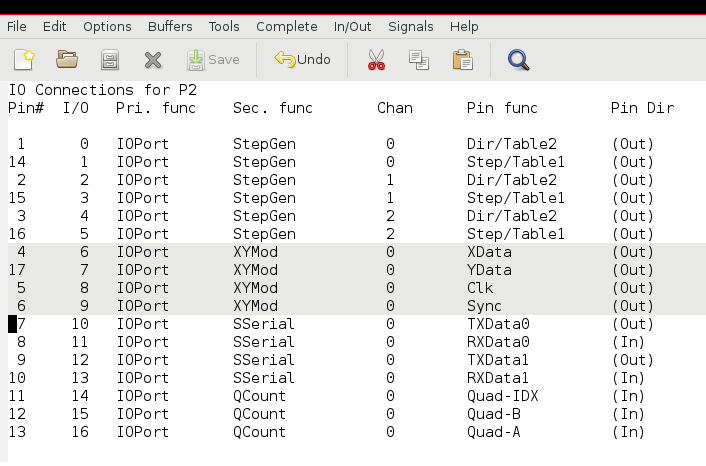Open the Signals menu
The image size is (706, 466).
[411, 27]
